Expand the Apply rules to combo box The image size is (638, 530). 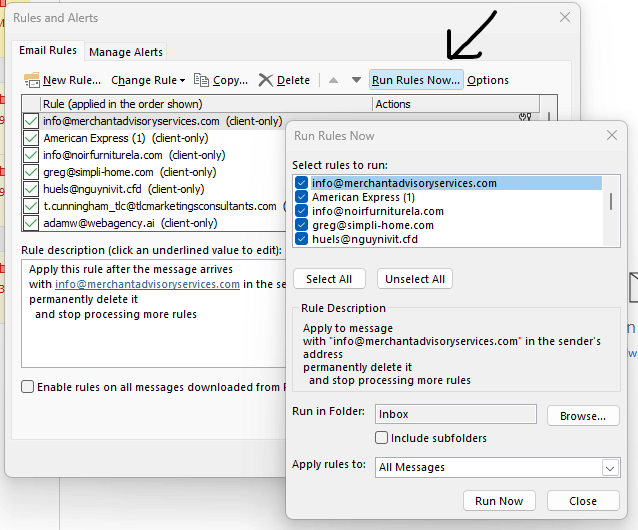610,468
